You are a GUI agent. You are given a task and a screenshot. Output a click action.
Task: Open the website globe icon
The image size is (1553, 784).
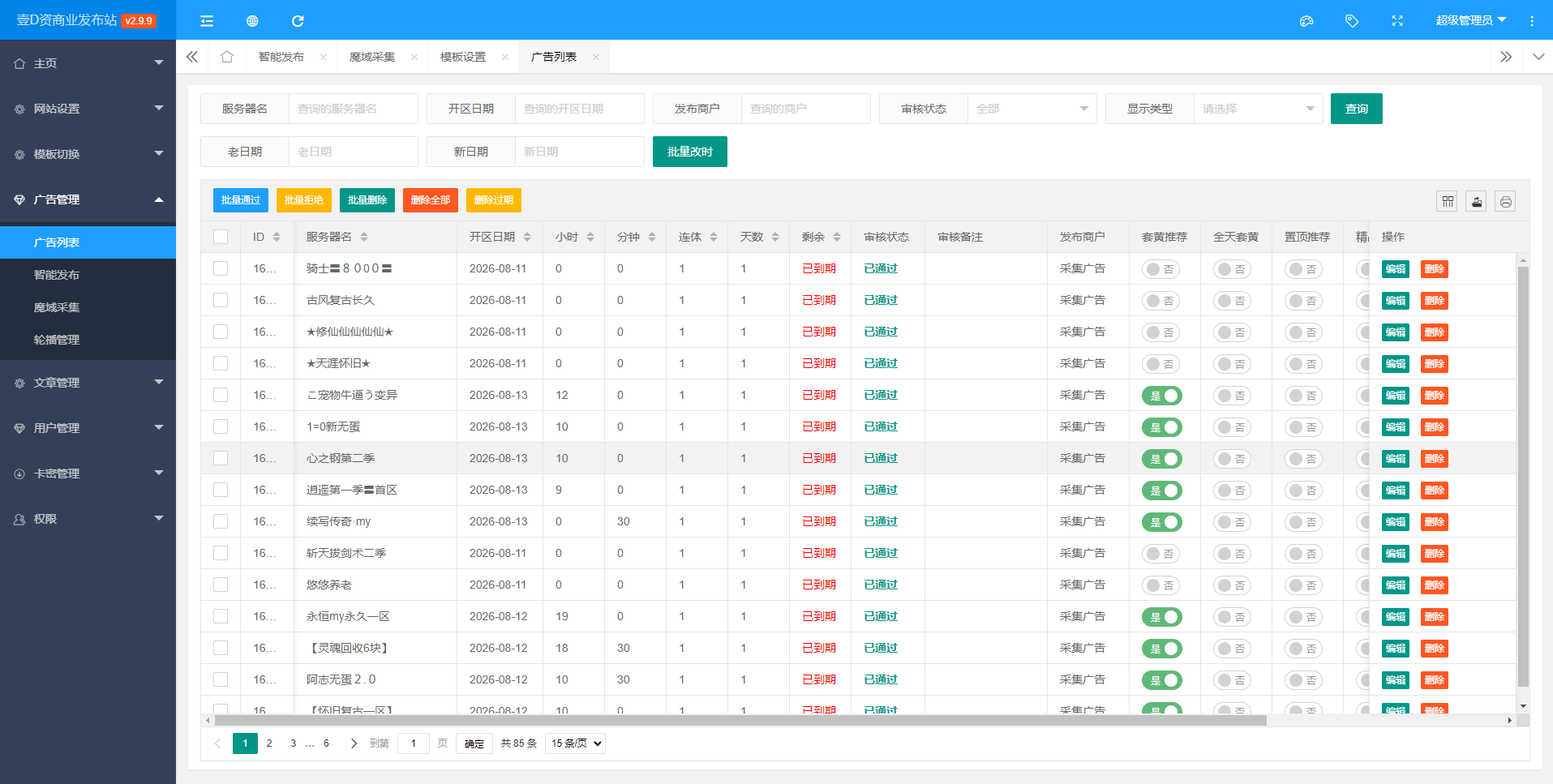[x=252, y=21]
